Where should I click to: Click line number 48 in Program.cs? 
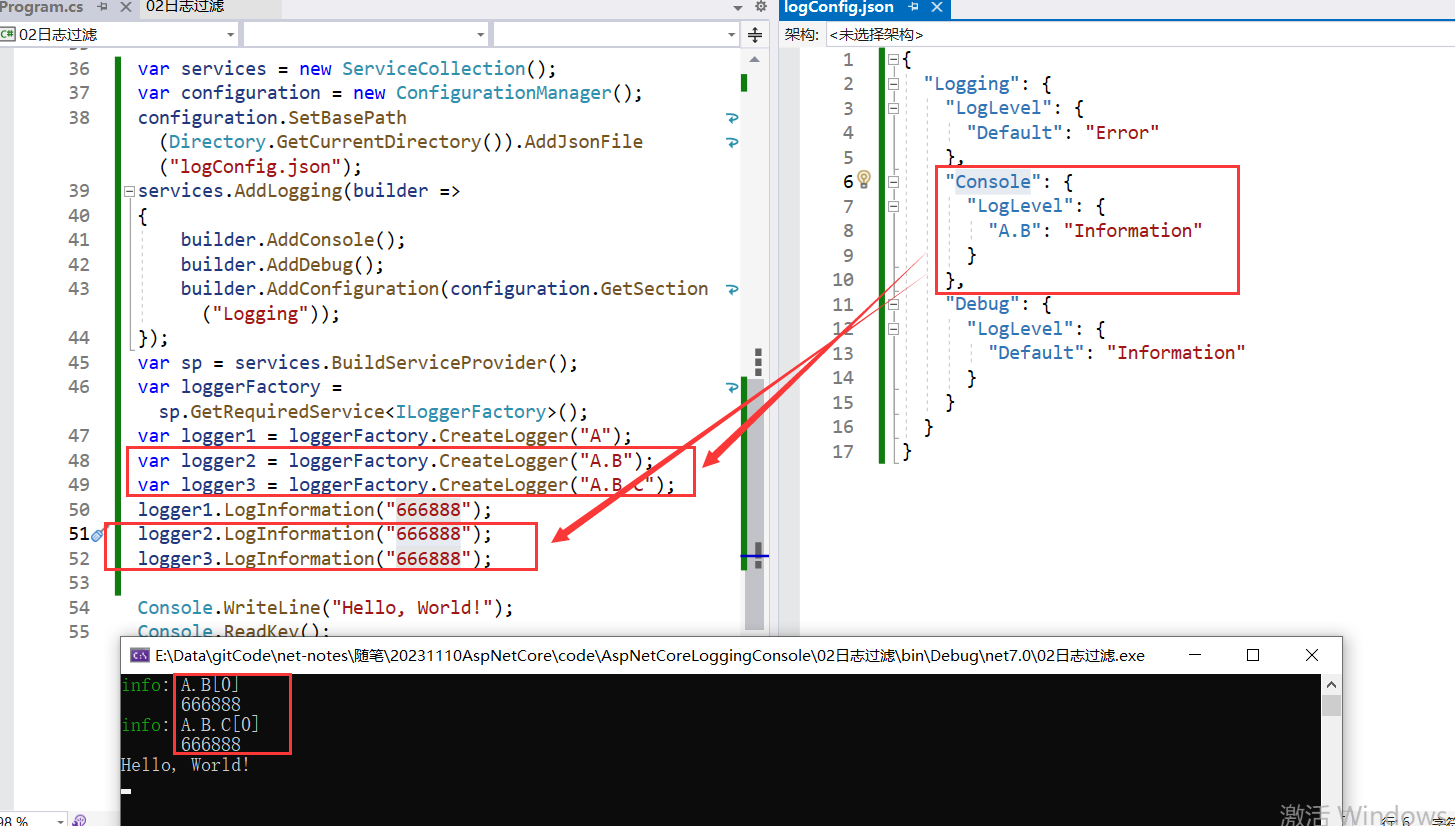(x=79, y=461)
